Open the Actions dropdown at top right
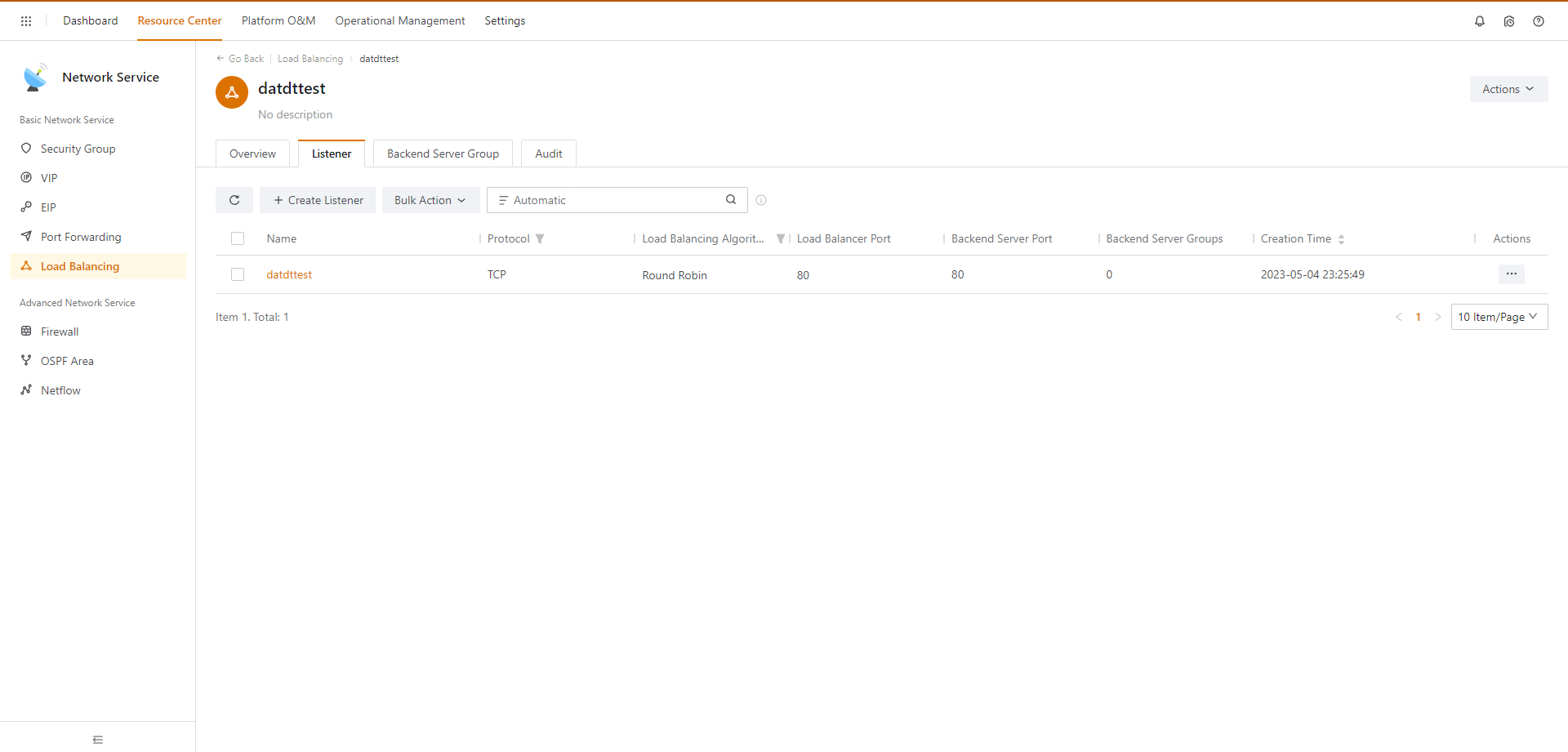 (1508, 89)
